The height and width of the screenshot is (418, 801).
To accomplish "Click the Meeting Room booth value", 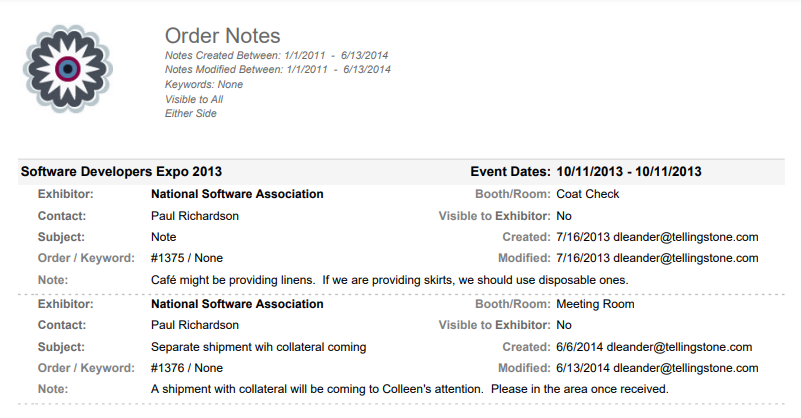I will [595, 303].
